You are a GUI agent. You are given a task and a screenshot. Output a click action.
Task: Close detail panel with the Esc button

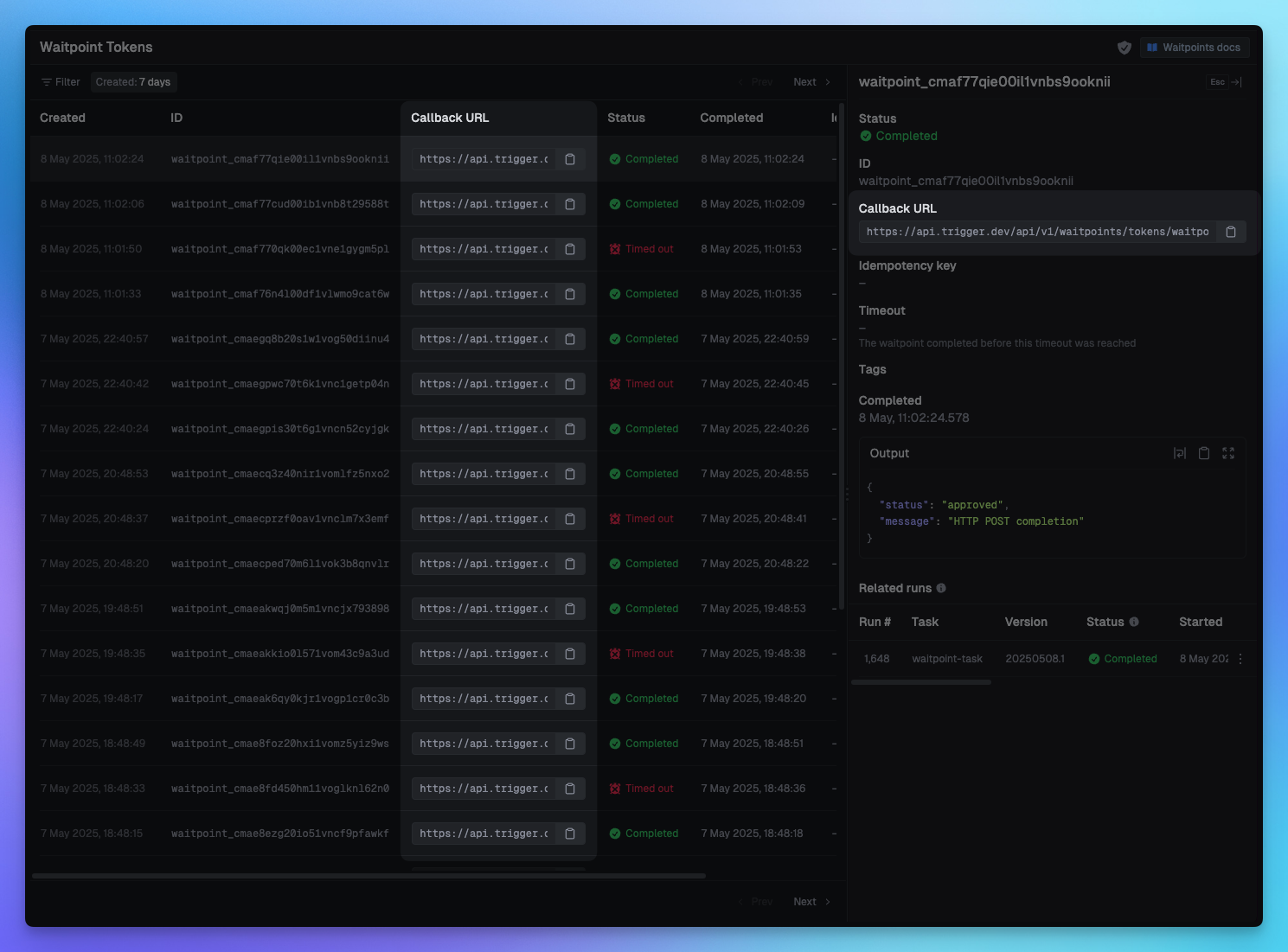[x=1225, y=82]
